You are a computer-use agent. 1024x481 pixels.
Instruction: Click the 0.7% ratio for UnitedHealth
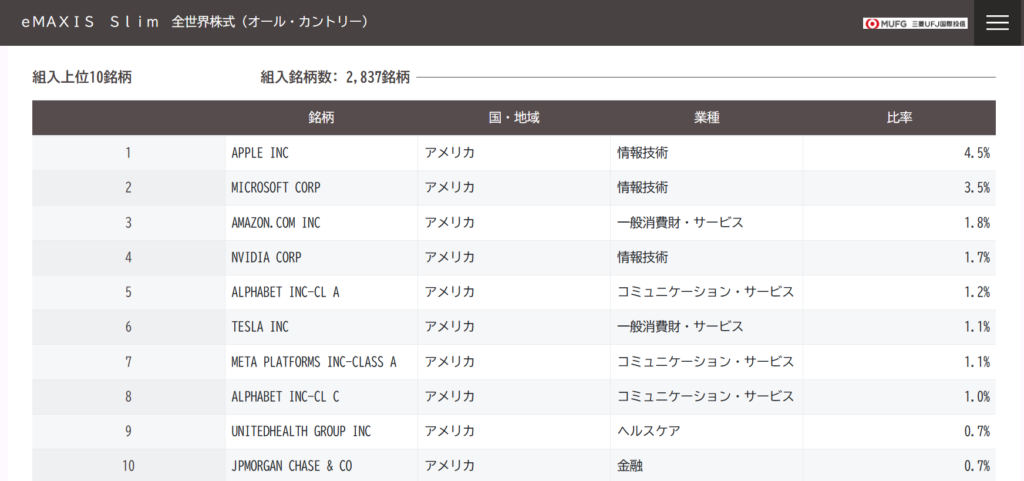(977, 431)
